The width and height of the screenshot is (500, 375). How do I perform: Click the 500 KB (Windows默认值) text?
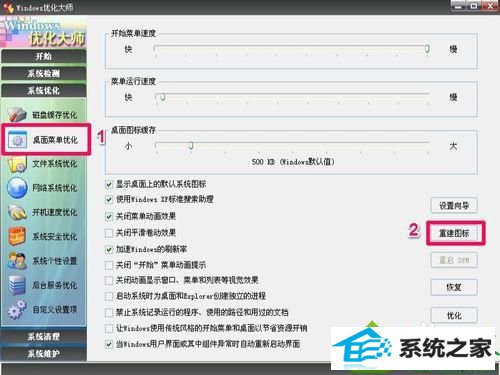pyautogui.click(x=293, y=162)
